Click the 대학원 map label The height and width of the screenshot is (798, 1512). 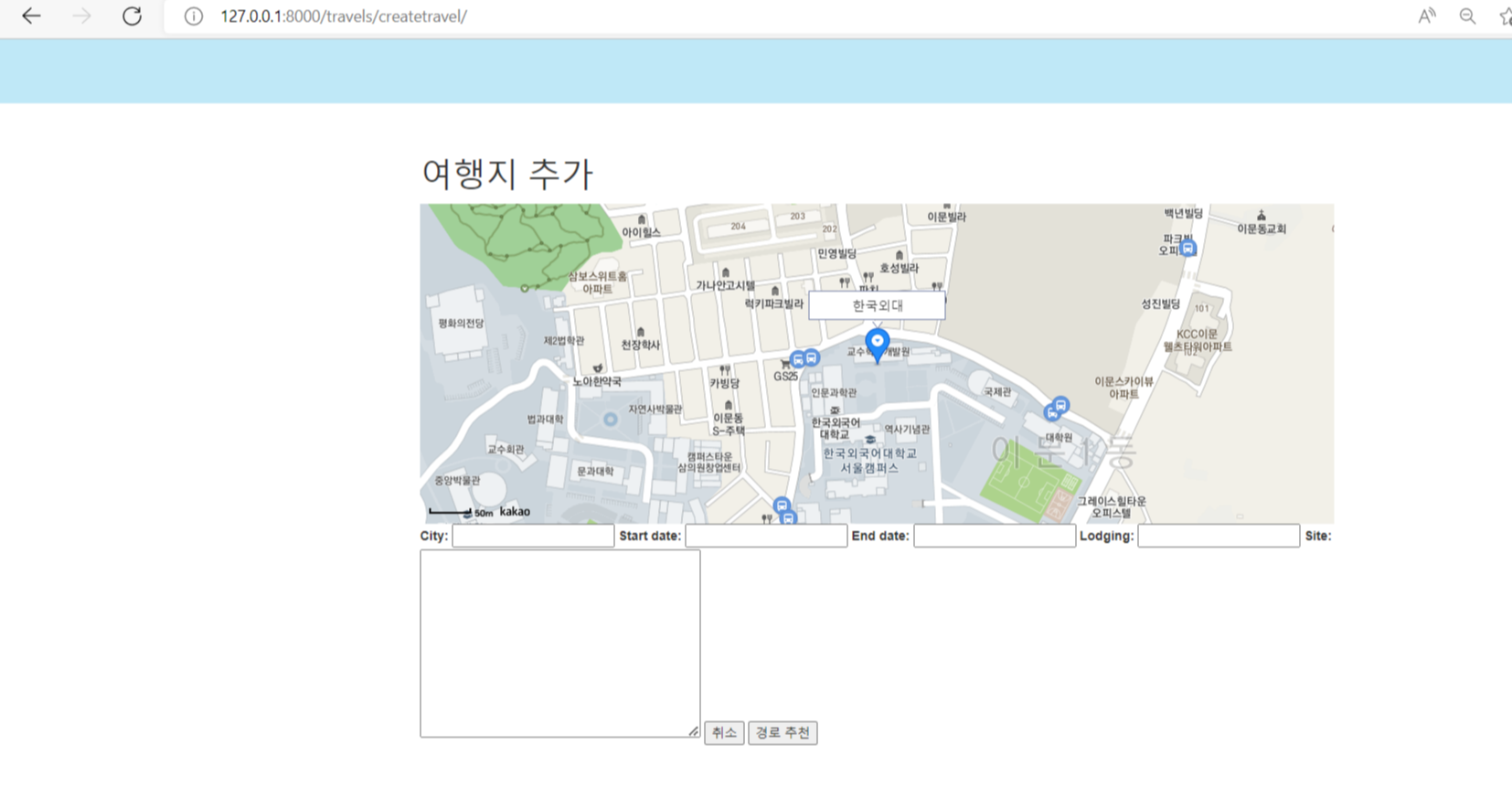1059,438
